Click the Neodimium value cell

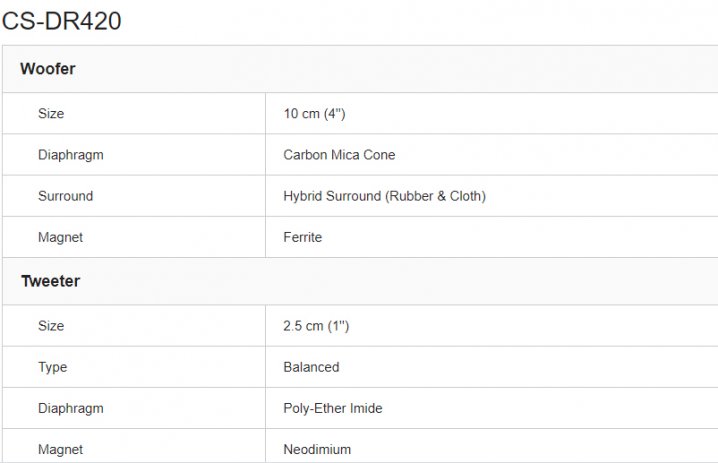click(317, 449)
